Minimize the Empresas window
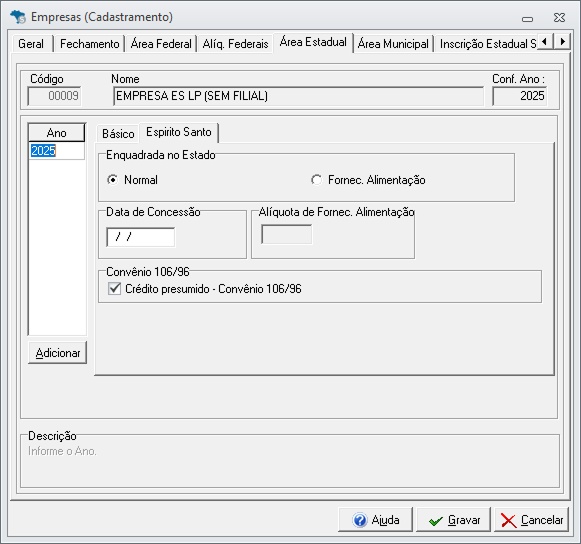The width and height of the screenshot is (581, 544). tap(527, 19)
